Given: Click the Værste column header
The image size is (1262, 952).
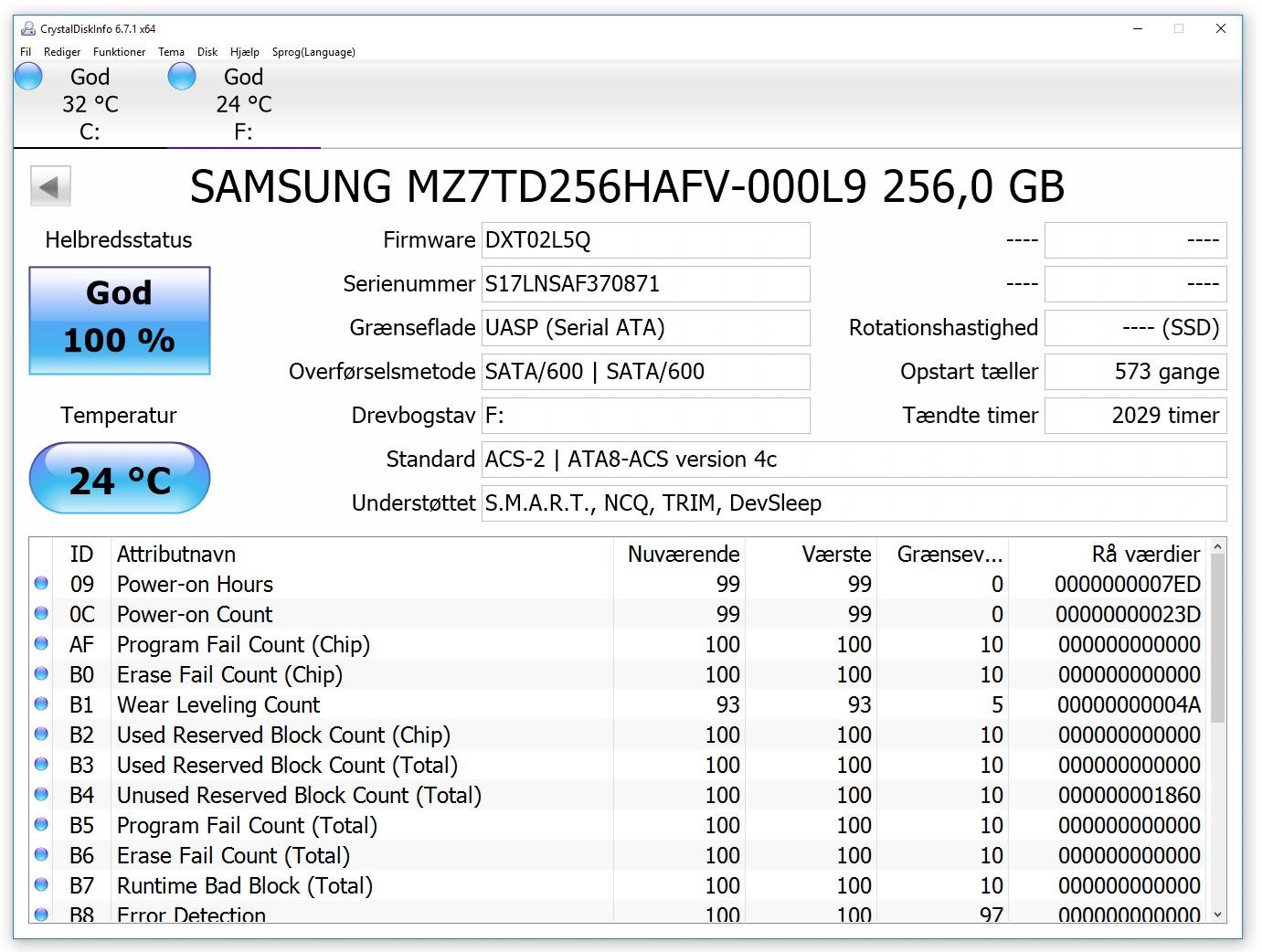Looking at the screenshot, I should pyautogui.click(x=811, y=554).
